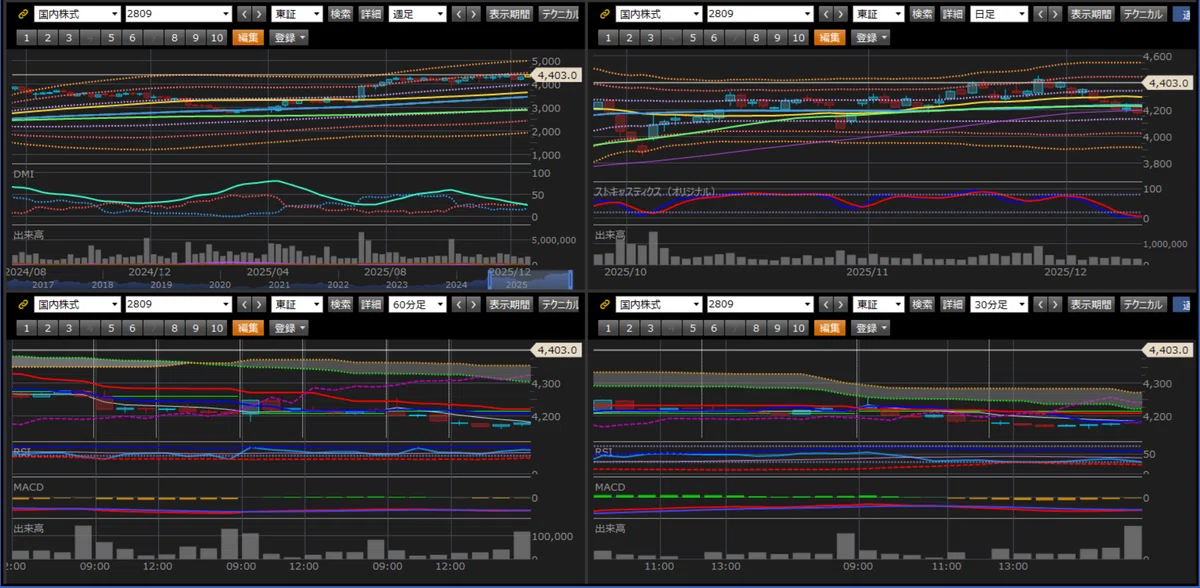Image resolution: width=1200 pixels, height=588 pixels.
Task: Click the link icon in the 週足 chart panel
Action: (x=21, y=15)
